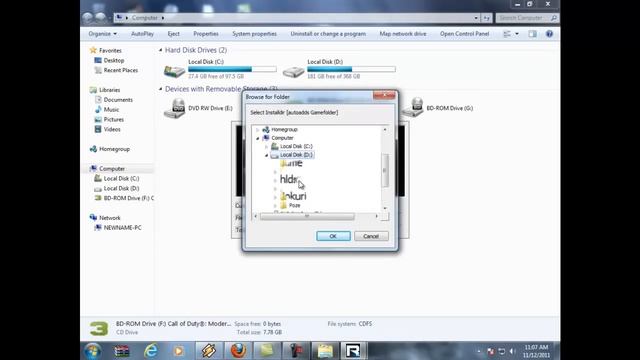
Task: Click AutoPlay in Explorer toolbar
Action: (142, 34)
